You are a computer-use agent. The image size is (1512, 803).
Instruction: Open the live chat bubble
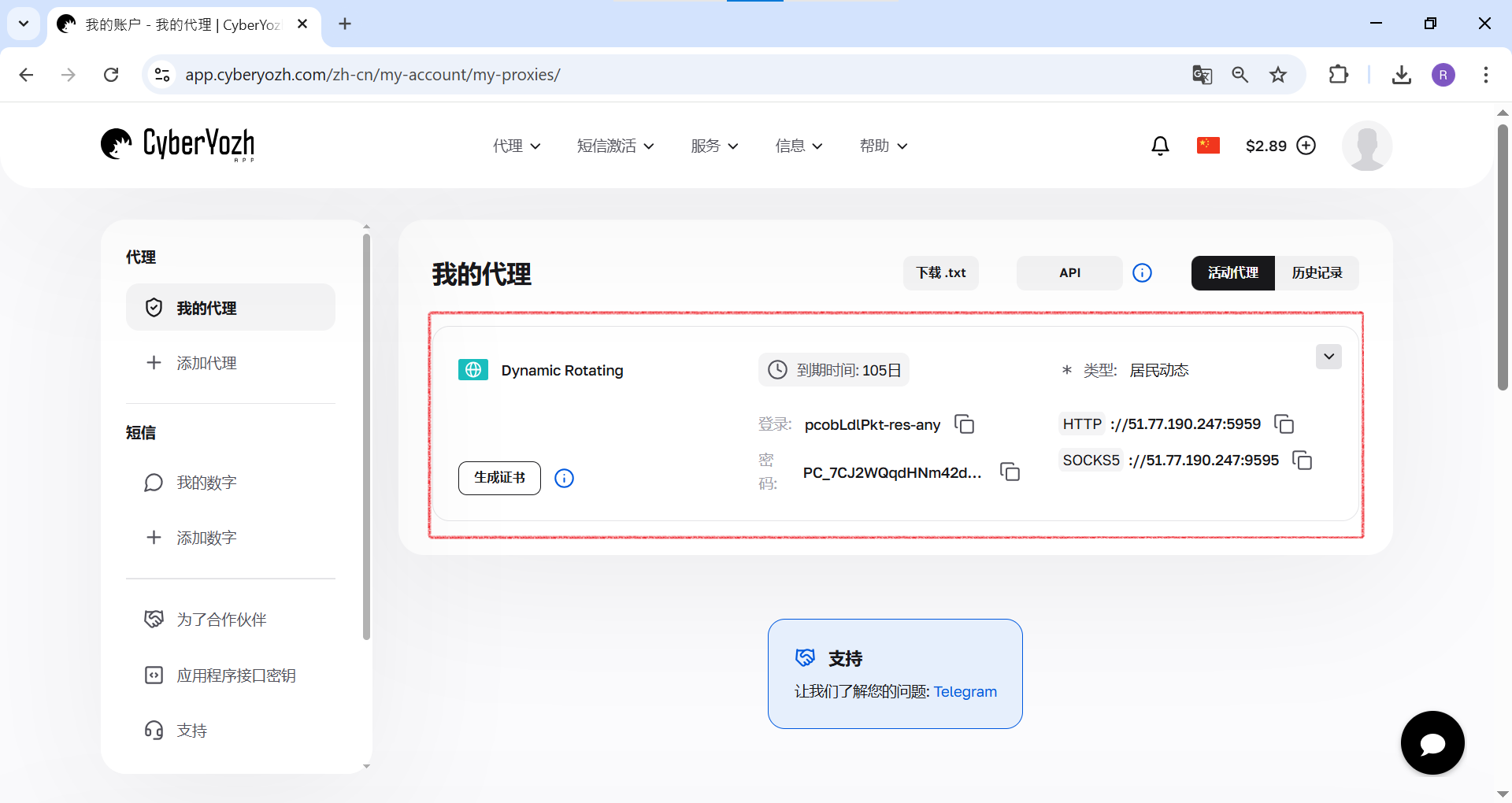pyautogui.click(x=1432, y=742)
